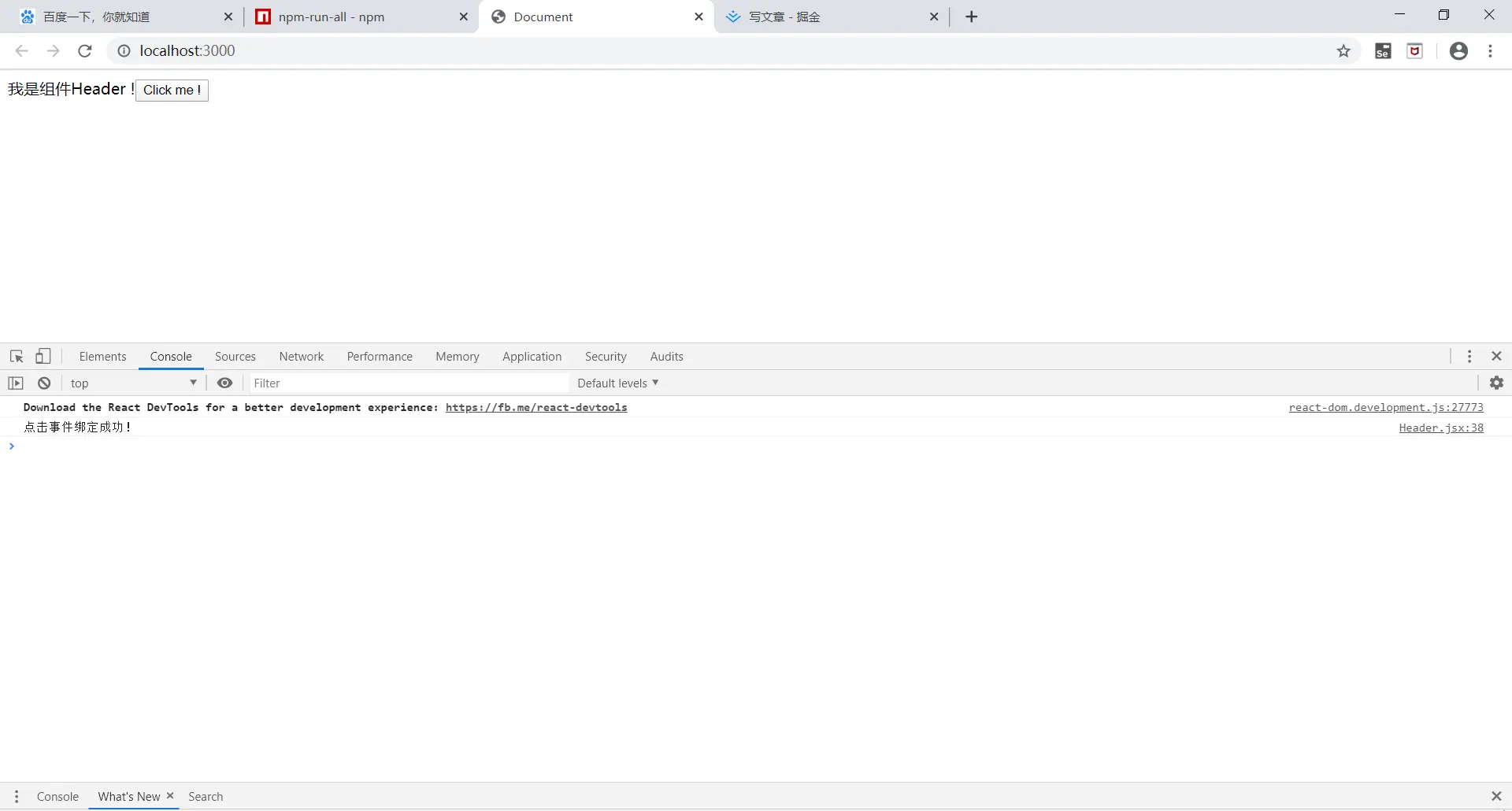Open the Chrome profile avatar
Viewport: 1512px width, 811px height.
pyautogui.click(x=1458, y=51)
